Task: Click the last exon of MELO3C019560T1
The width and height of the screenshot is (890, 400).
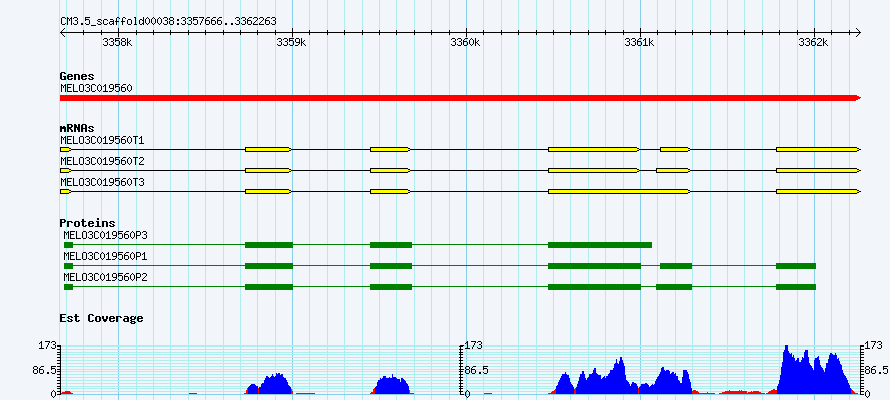Action: point(818,149)
